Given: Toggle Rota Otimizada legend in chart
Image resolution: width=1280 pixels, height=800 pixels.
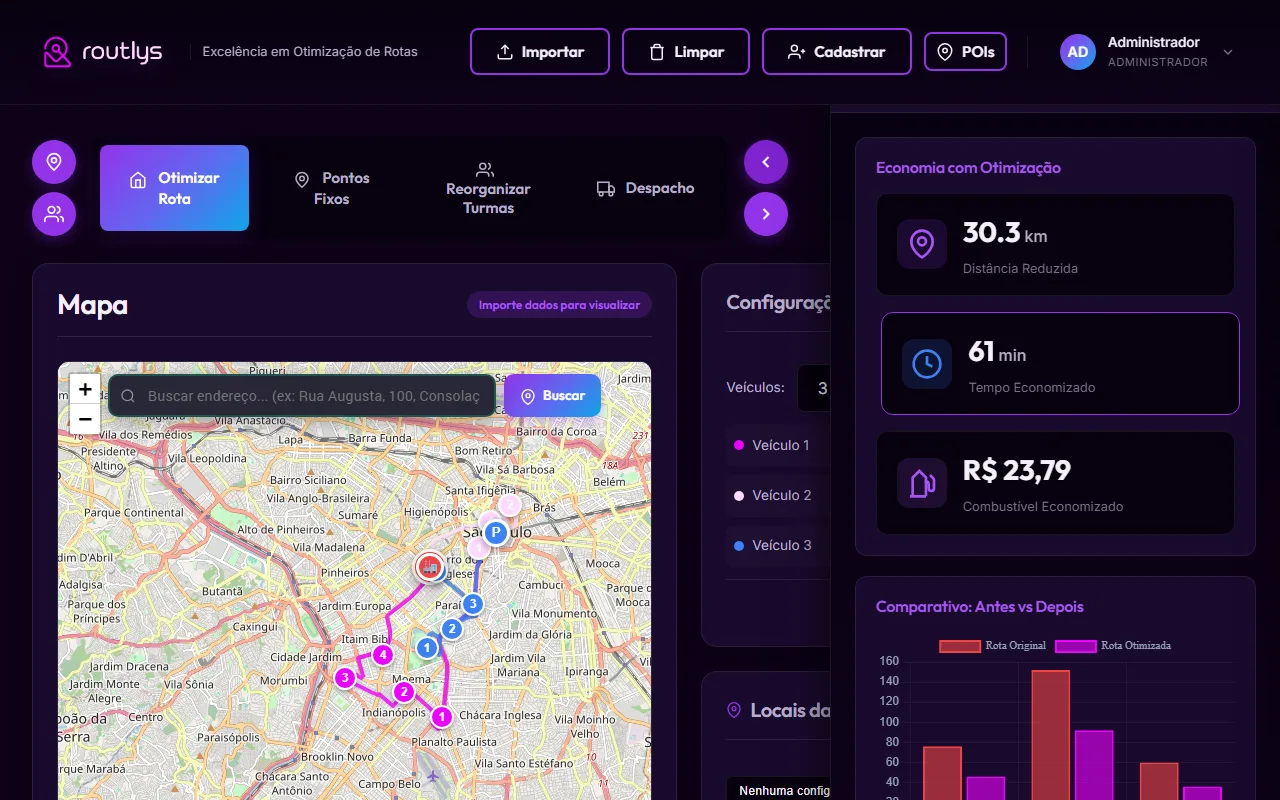Looking at the screenshot, I should pyautogui.click(x=1113, y=646).
